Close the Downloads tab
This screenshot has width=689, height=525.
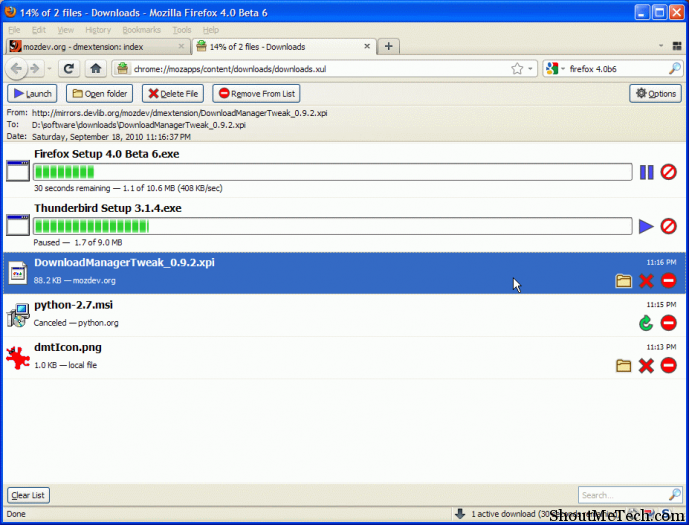(x=367, y=46)
